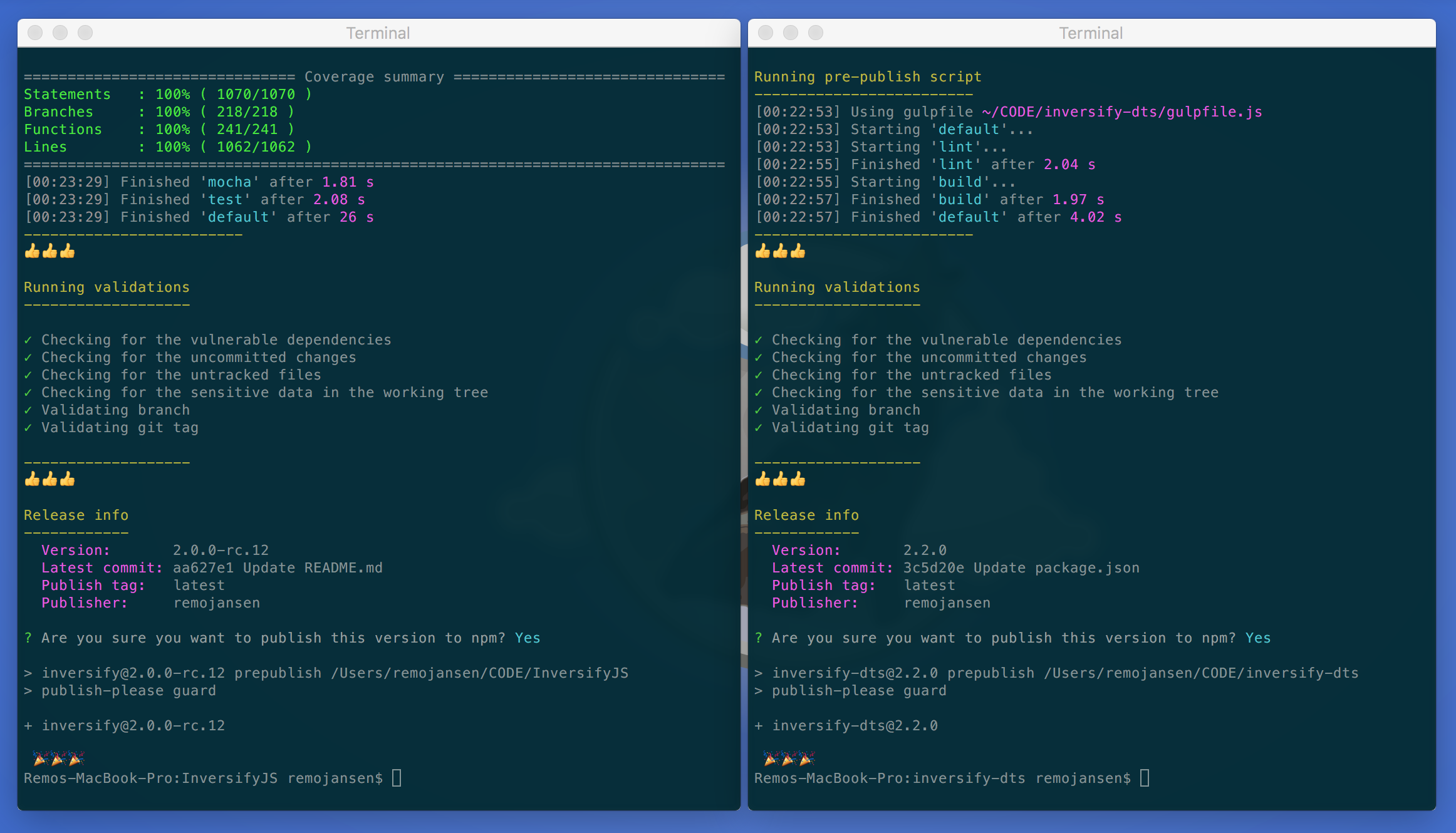Click the inversify@2.0.0-rc.12 prepublish line
This screenshot has height=833, width=1456.
(x=326, y=673)
